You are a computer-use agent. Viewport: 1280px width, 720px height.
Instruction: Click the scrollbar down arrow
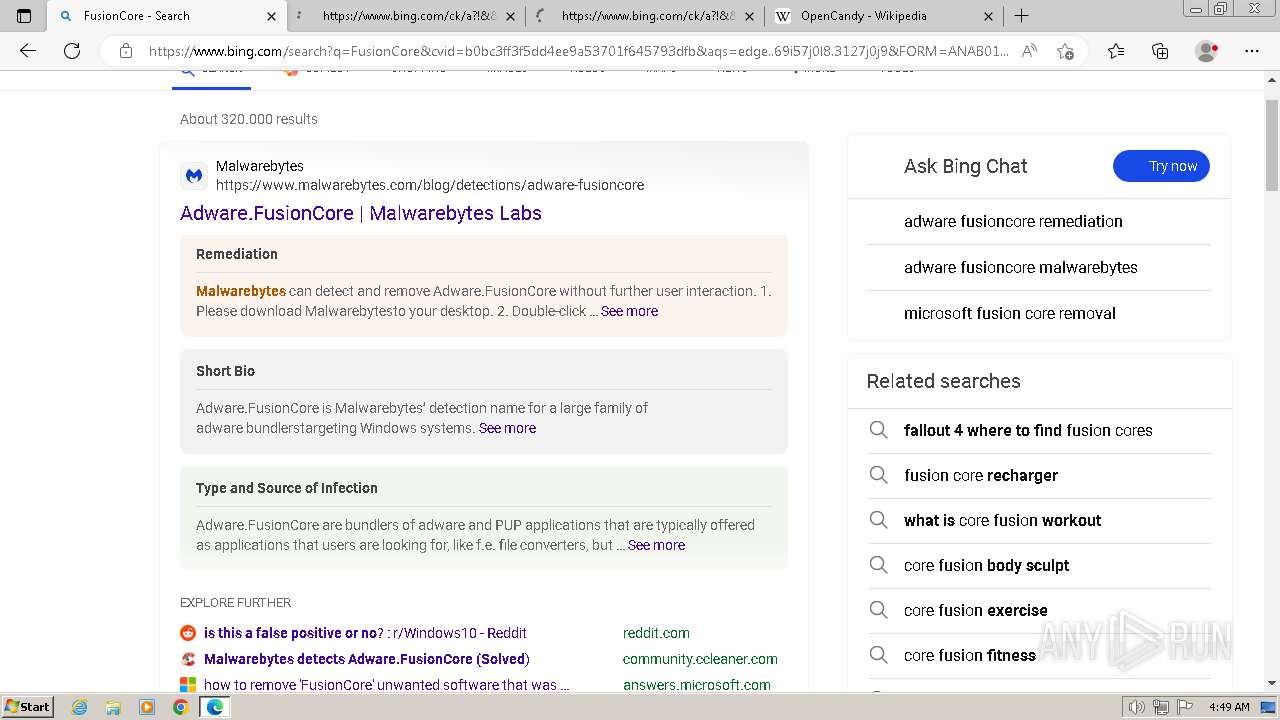(x=1271, y=683)
